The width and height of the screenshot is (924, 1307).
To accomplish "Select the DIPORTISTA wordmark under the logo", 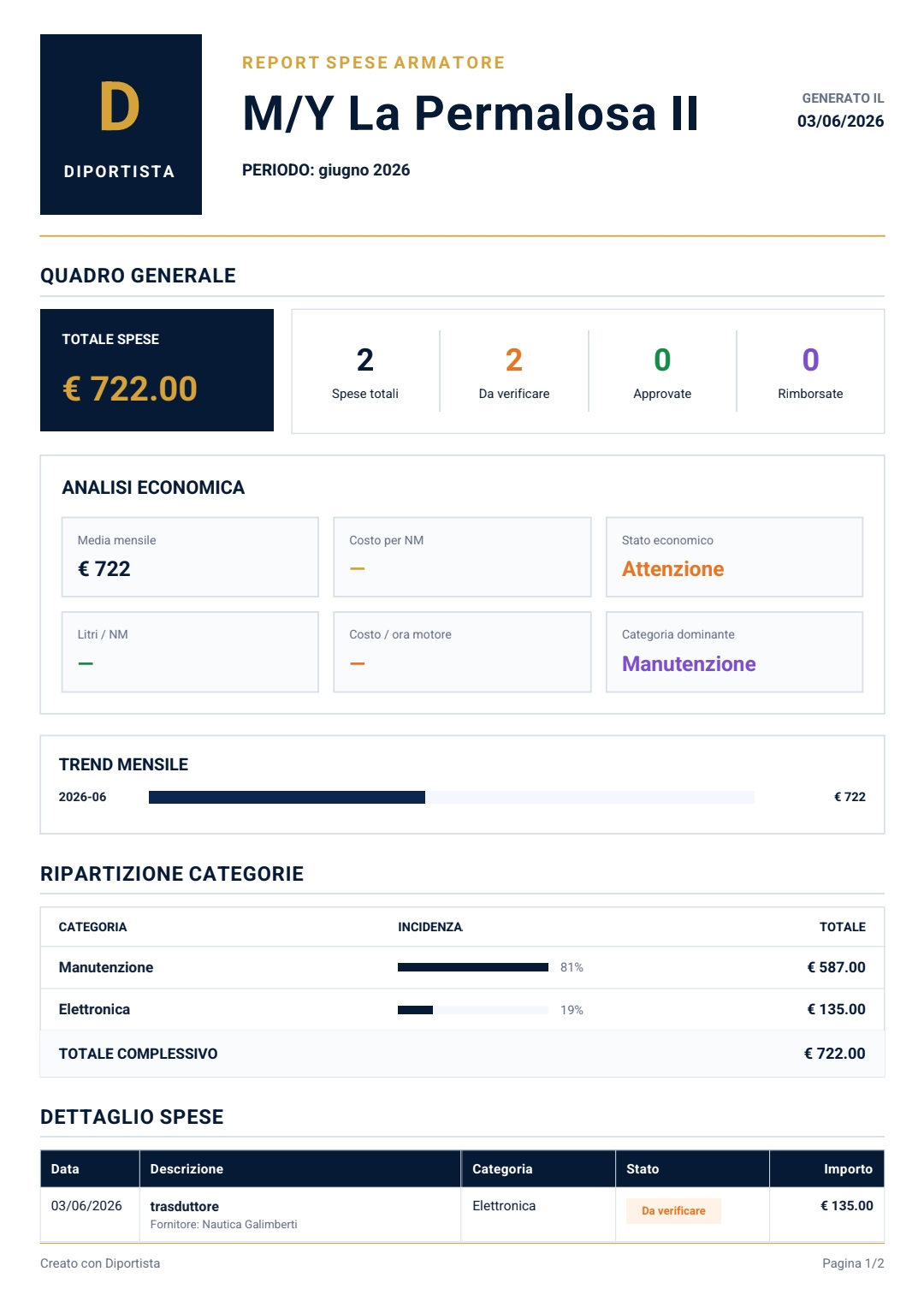I will [x=120, y=172].
